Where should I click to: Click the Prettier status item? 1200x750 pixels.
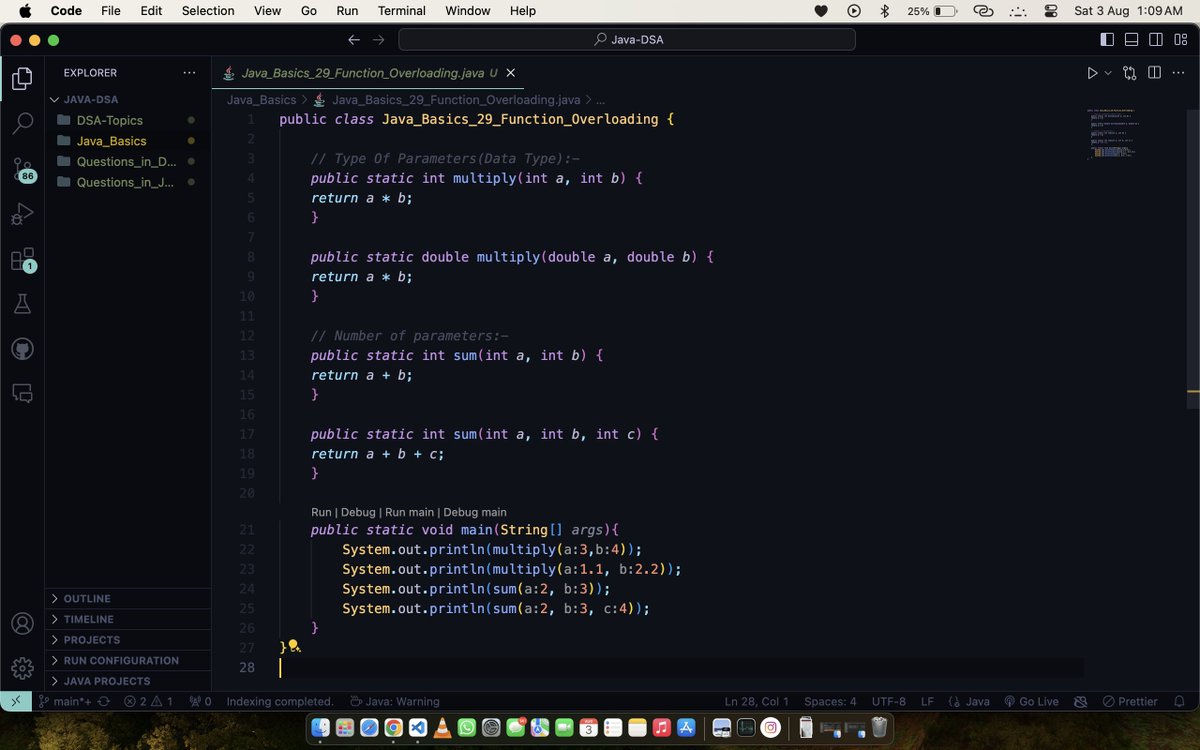tap(1129, 701)
